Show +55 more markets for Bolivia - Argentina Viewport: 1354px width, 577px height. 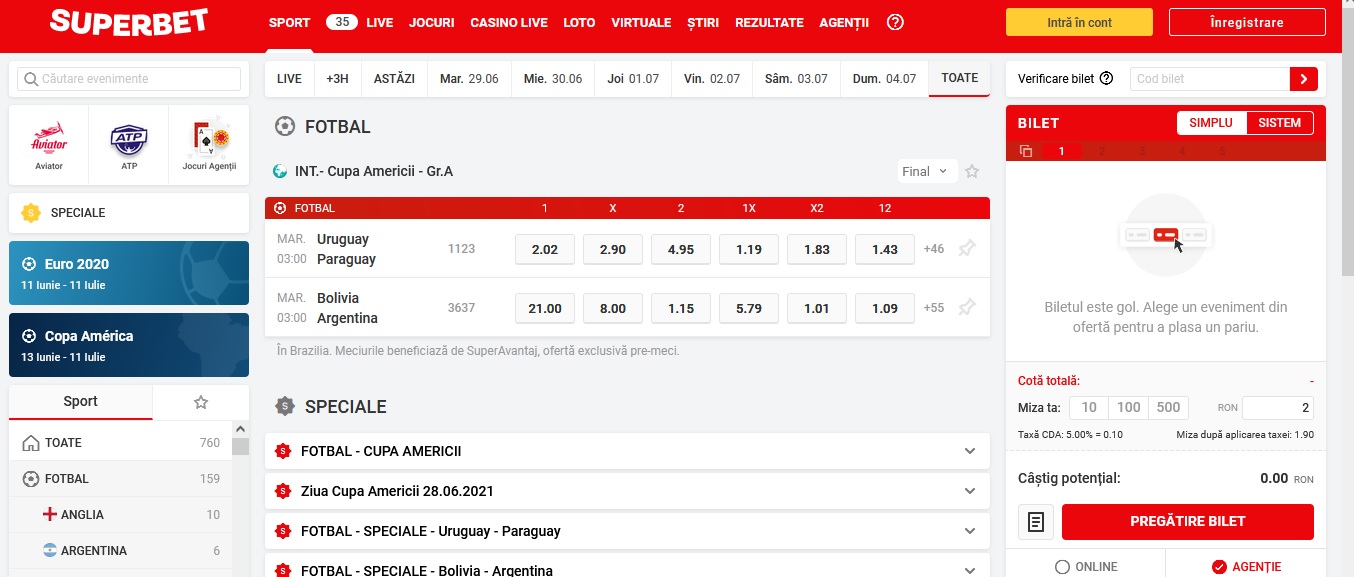pos(933,308)
